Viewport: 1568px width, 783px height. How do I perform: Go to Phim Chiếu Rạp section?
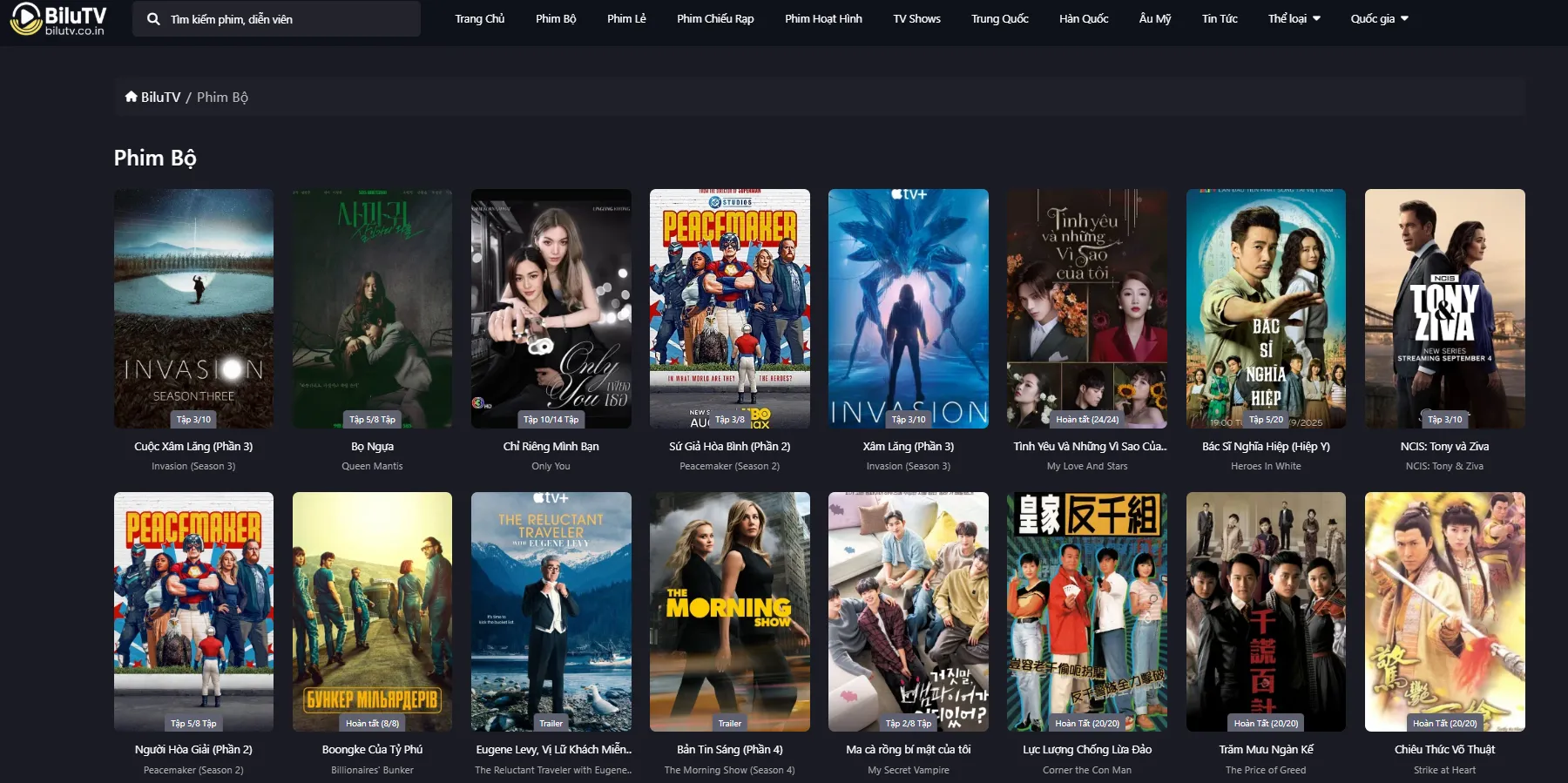pyautogui.click(x=715, y=18)
